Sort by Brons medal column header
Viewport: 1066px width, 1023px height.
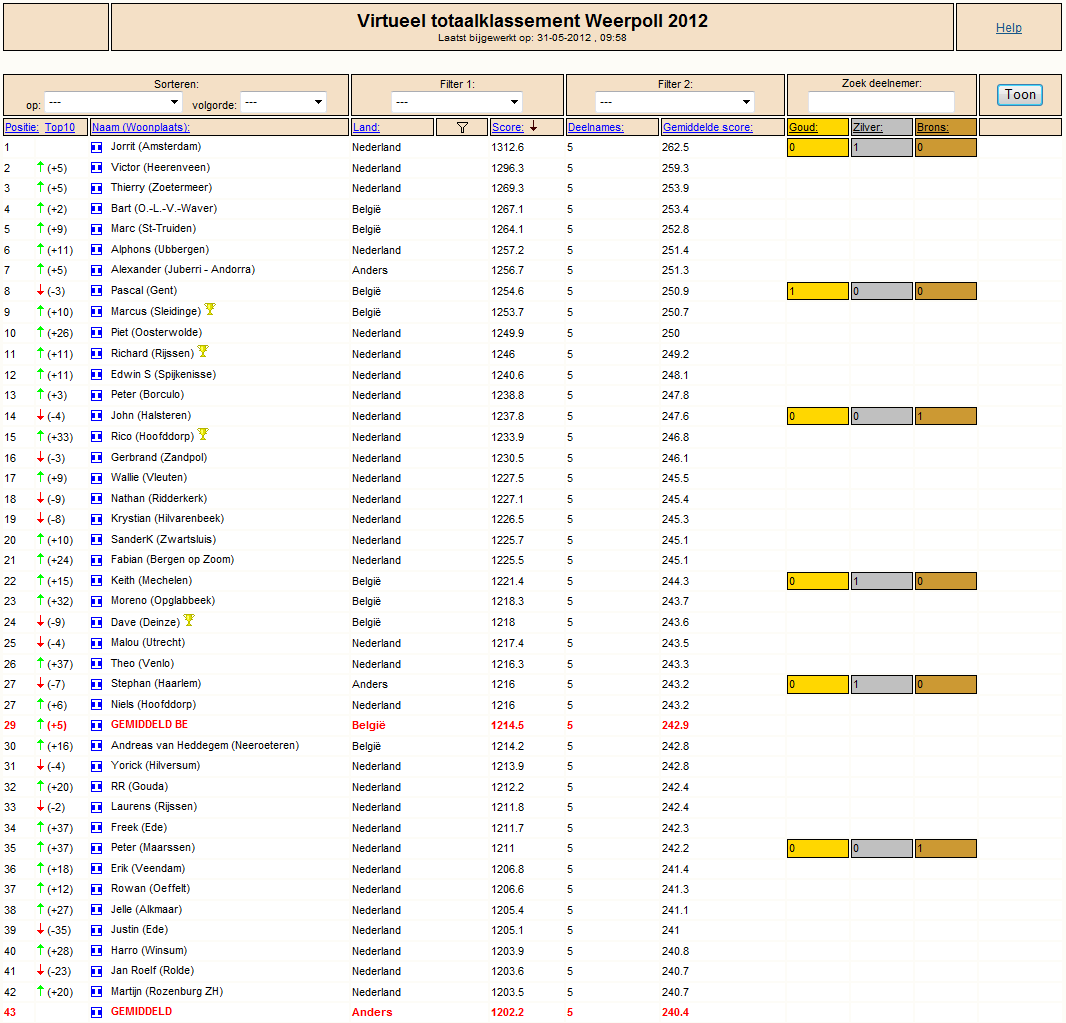coord(932,127)
